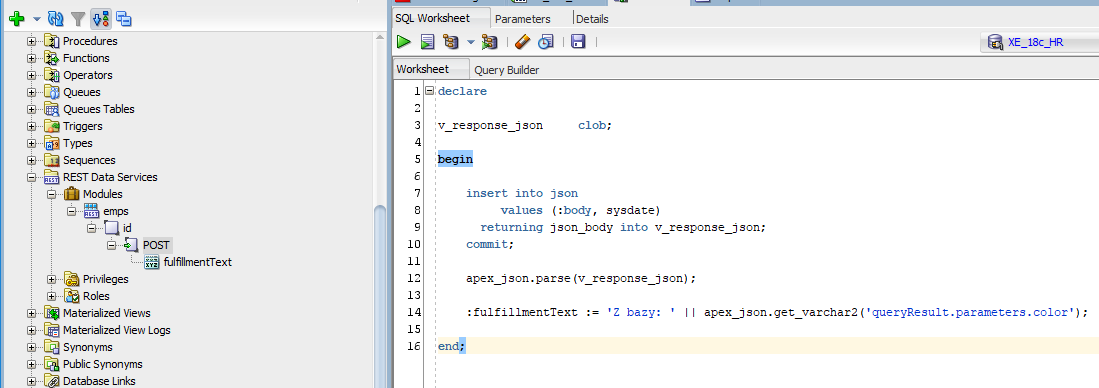Expand the Queues node

coord(32,92)
